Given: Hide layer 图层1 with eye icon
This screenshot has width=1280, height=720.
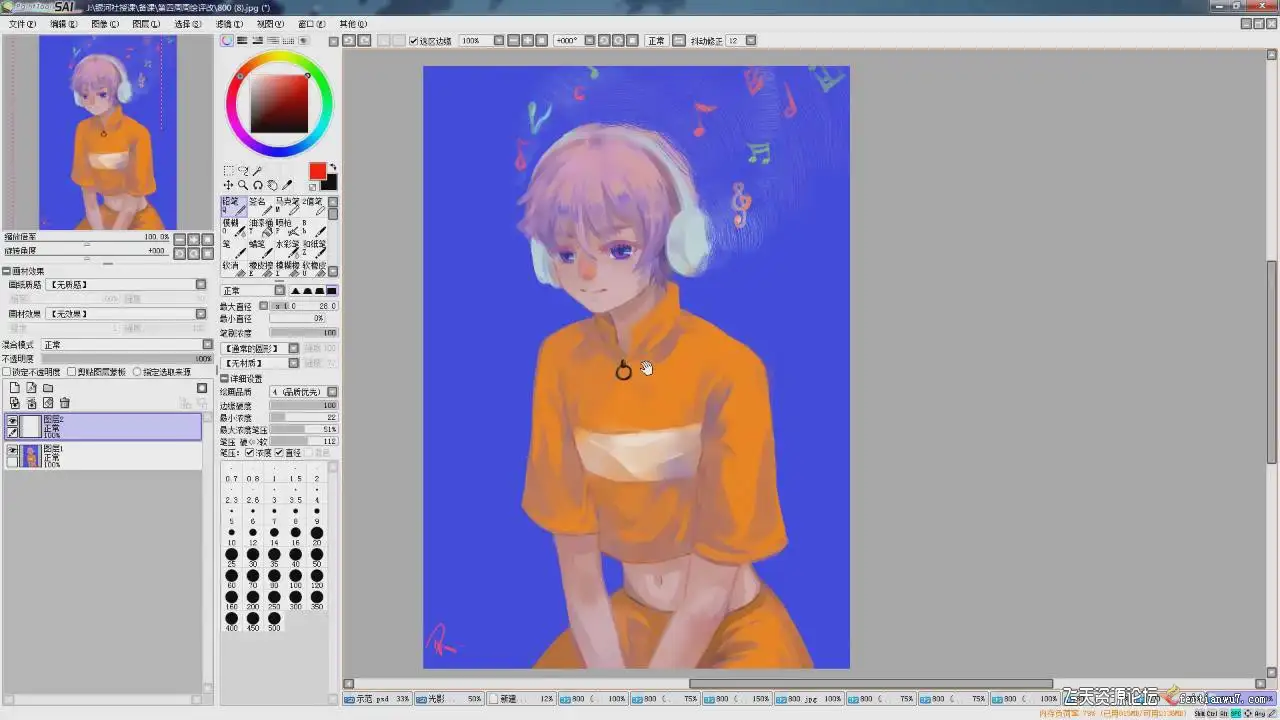Looking at the screenshot, I should pyautogui.click(x=12, y=451).
